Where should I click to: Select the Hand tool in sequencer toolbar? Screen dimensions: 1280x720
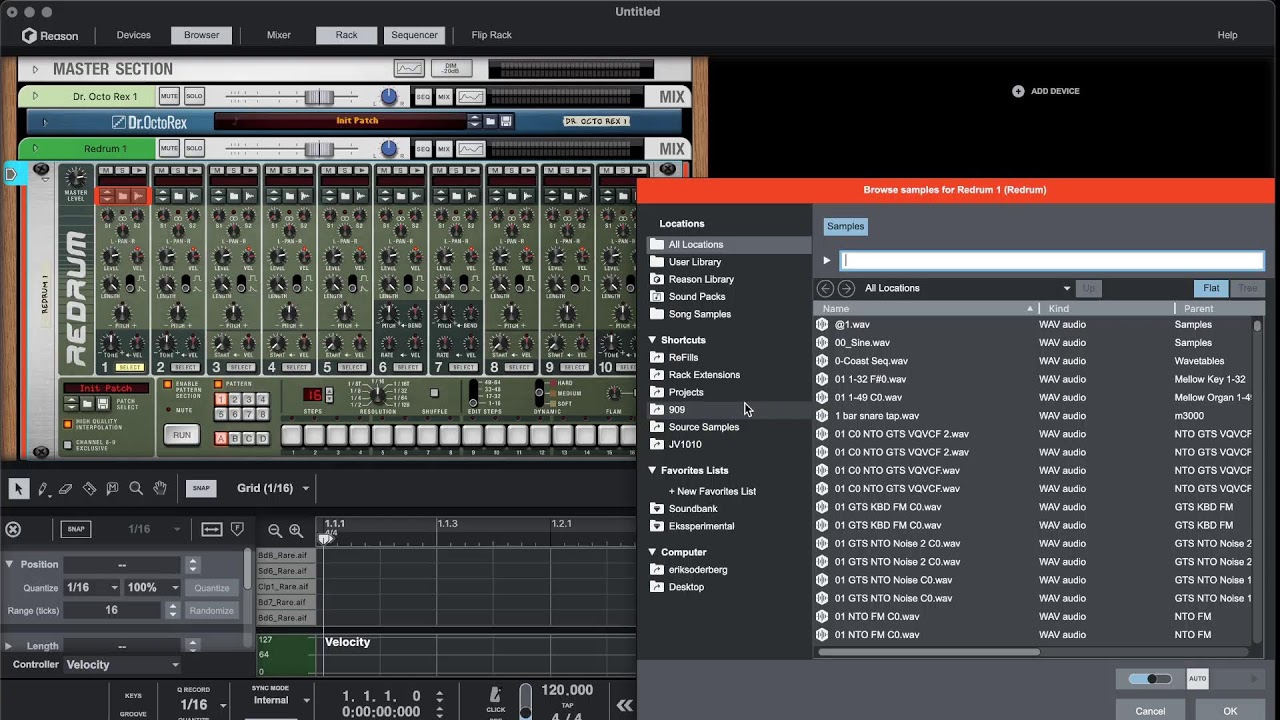click(159, 488)
